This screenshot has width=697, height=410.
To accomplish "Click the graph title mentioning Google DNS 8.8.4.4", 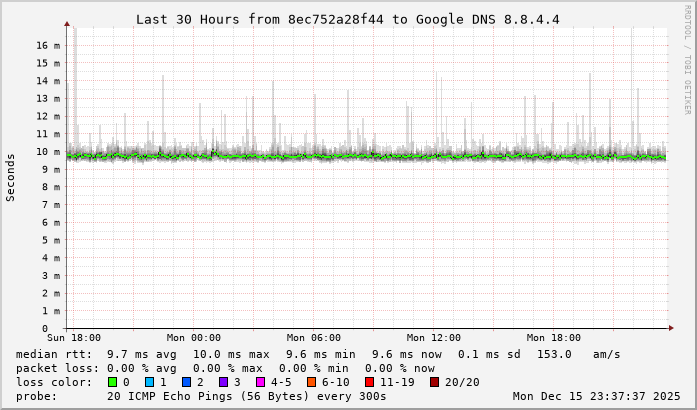I will [347, 20].
